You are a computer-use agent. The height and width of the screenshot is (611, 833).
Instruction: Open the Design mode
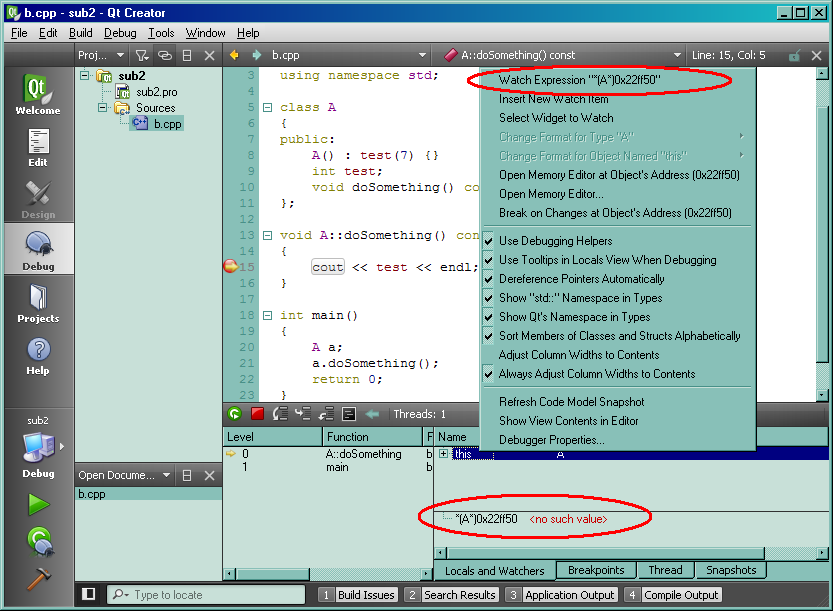point(38,199)
